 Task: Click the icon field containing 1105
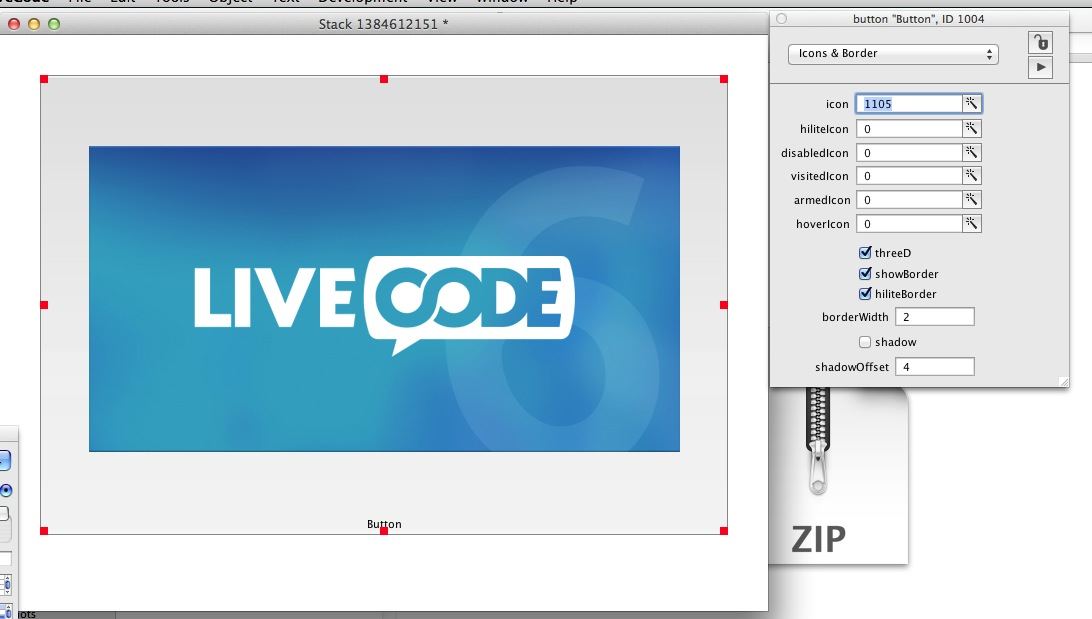(x=910, y=104)
